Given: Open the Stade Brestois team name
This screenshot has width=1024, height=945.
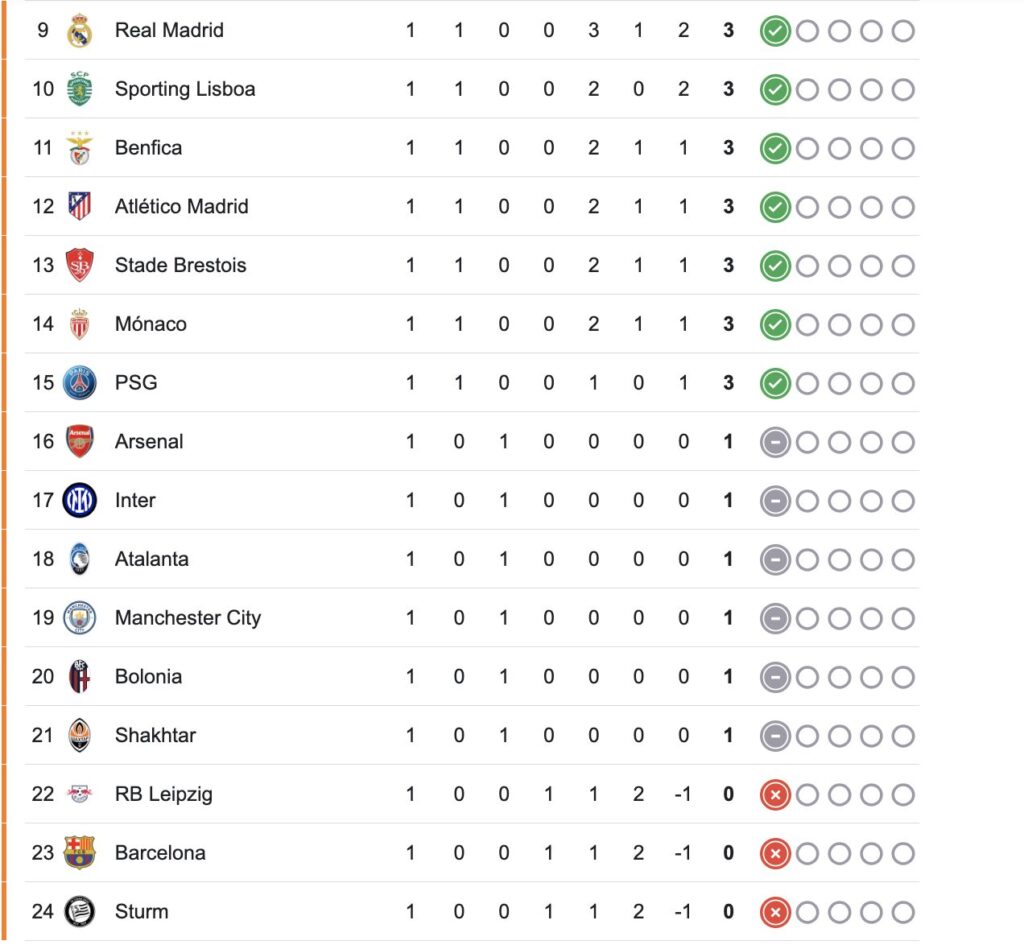Looking at the screenshot, I should coord(181,265).
